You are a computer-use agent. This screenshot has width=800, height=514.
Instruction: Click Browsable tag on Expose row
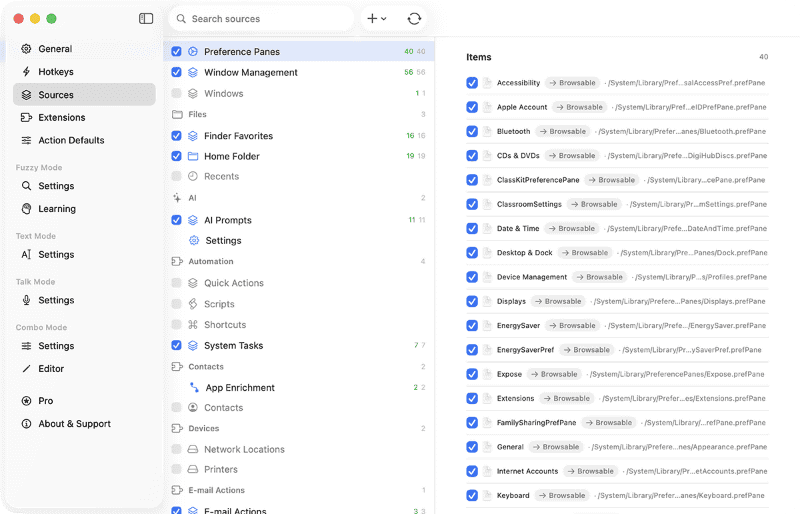[554, 374]
